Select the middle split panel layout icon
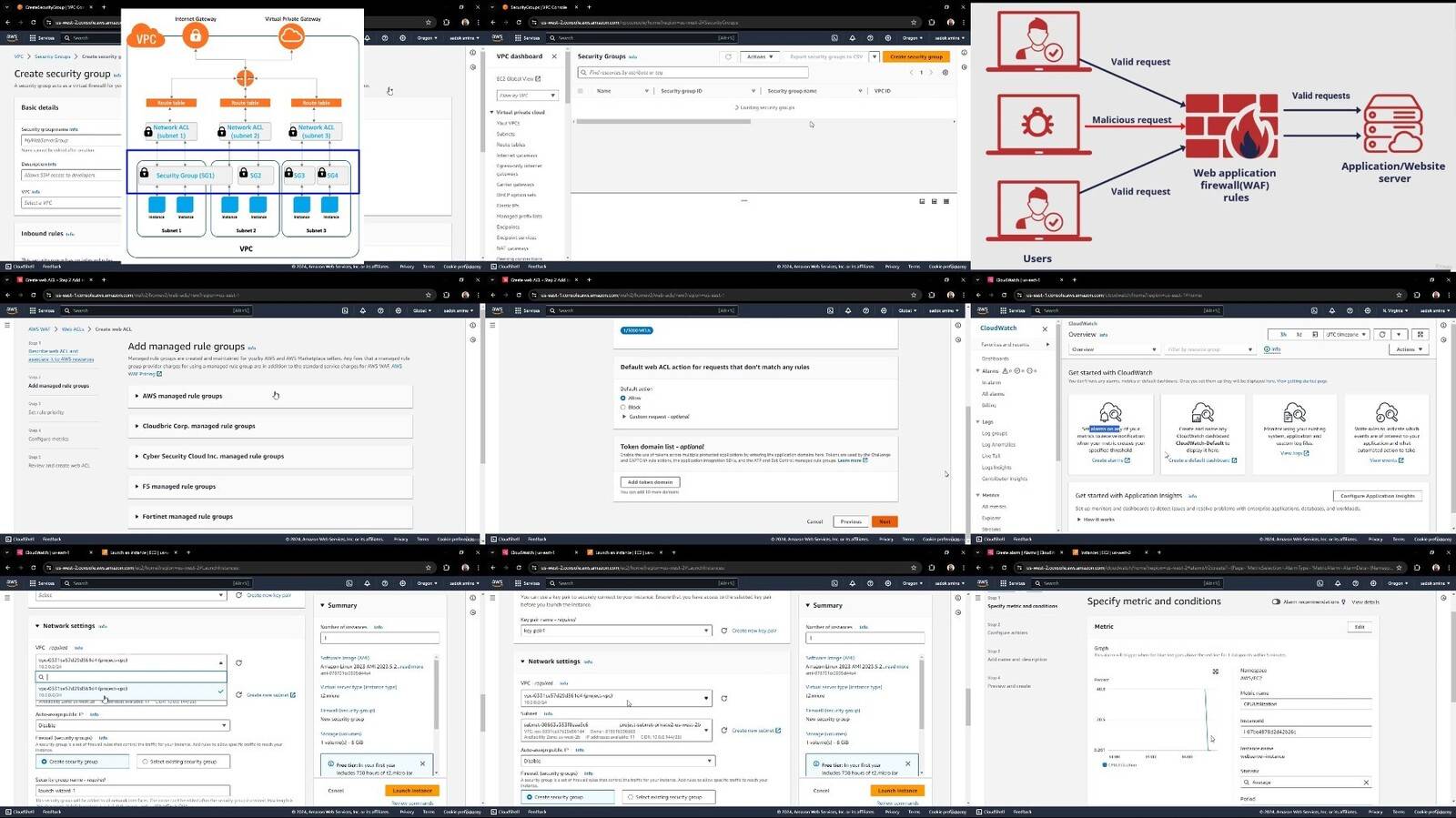Image resolution: width=1456 pixels, height=818 pixels. tap(934, 202)
